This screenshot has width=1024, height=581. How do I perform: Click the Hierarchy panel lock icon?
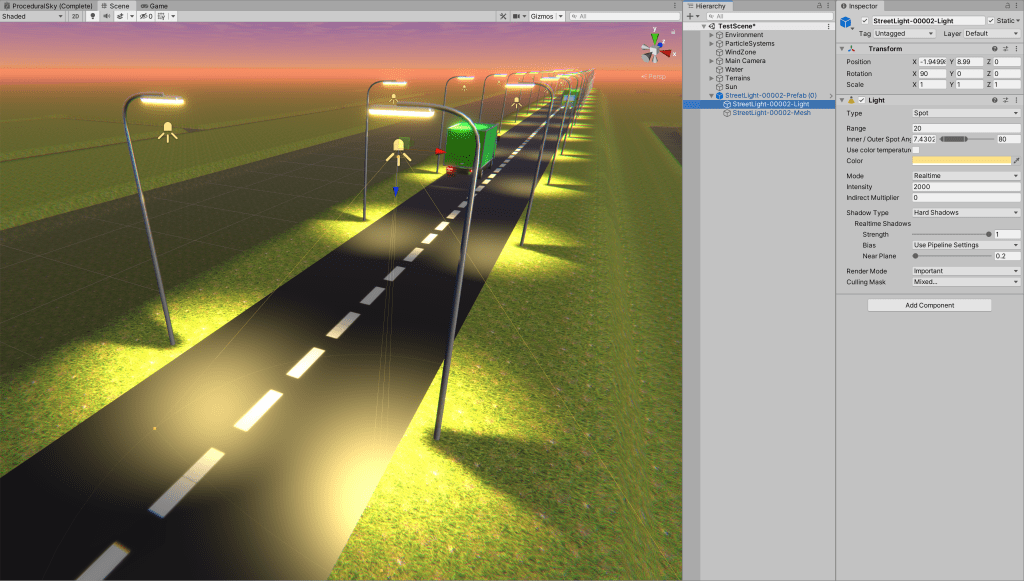[x=820, y=6]
